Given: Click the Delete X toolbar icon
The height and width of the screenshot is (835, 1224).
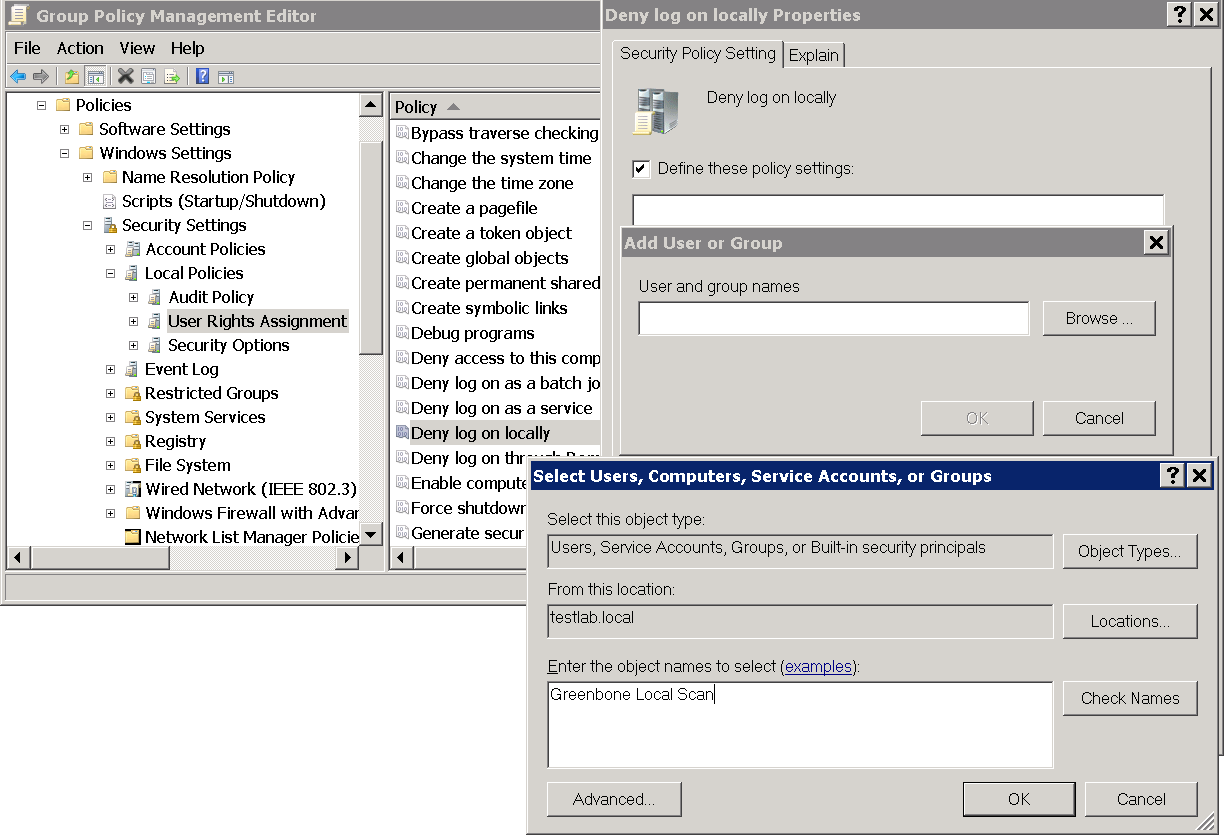Looking at the screenshot, I should point(125,76).
